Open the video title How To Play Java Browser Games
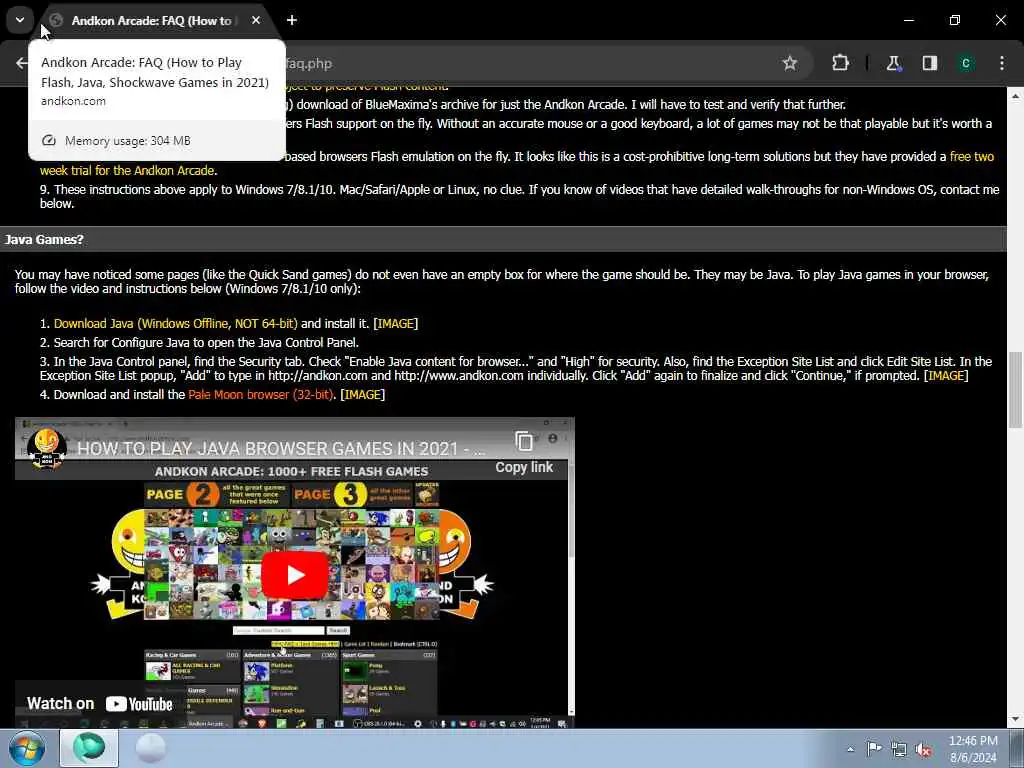The width and height of the screenshot is (1024, 768). pos(281,449)
